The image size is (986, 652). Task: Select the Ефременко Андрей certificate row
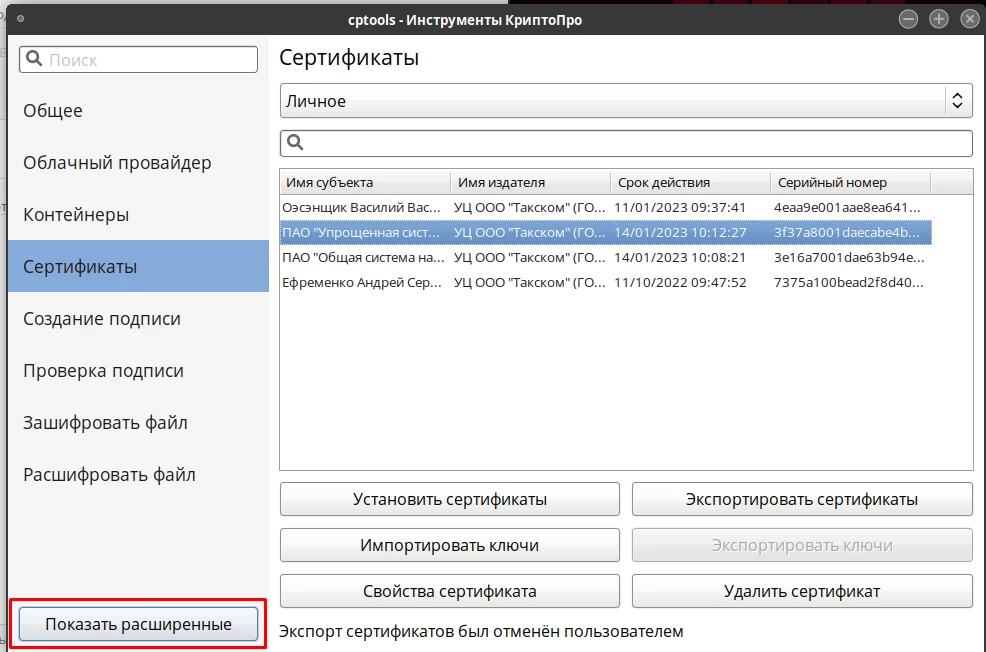pos(606,283)
